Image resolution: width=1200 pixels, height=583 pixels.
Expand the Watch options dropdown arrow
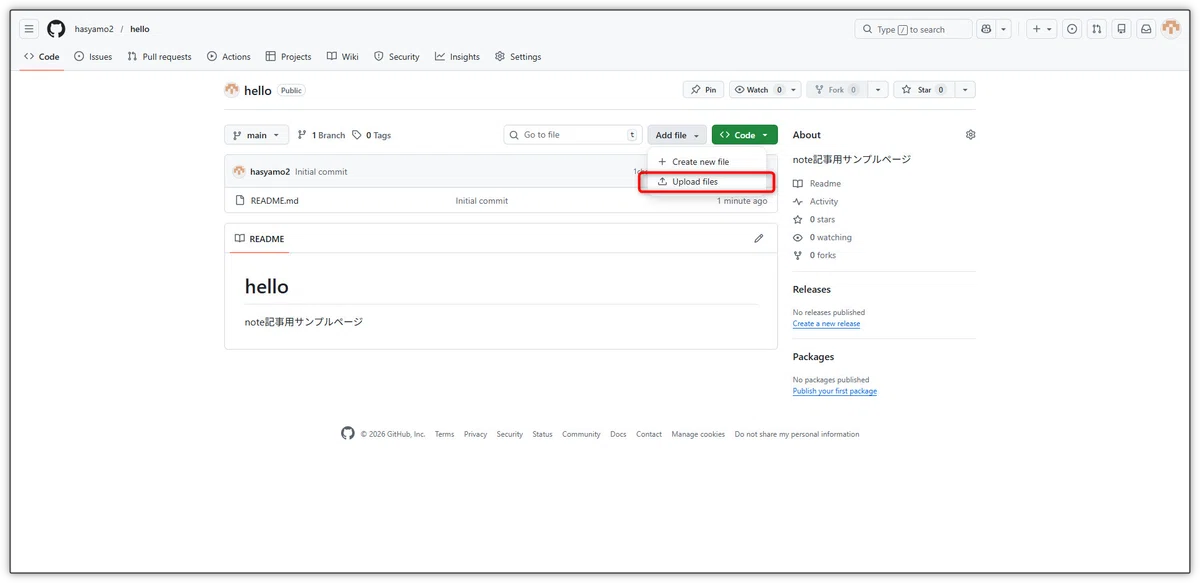tap(794, 90)
